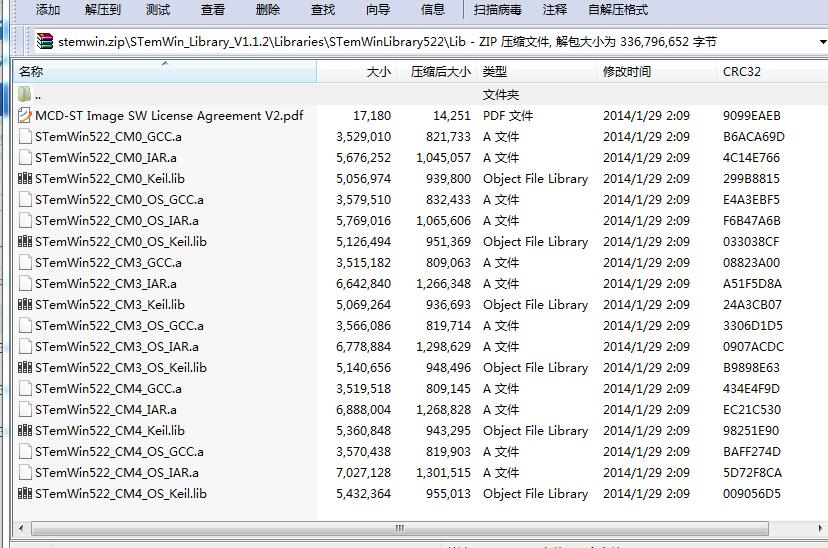
Task: Select file icon of STemWin522_CM4_OS_GCC.a
Action: (25, 451)
